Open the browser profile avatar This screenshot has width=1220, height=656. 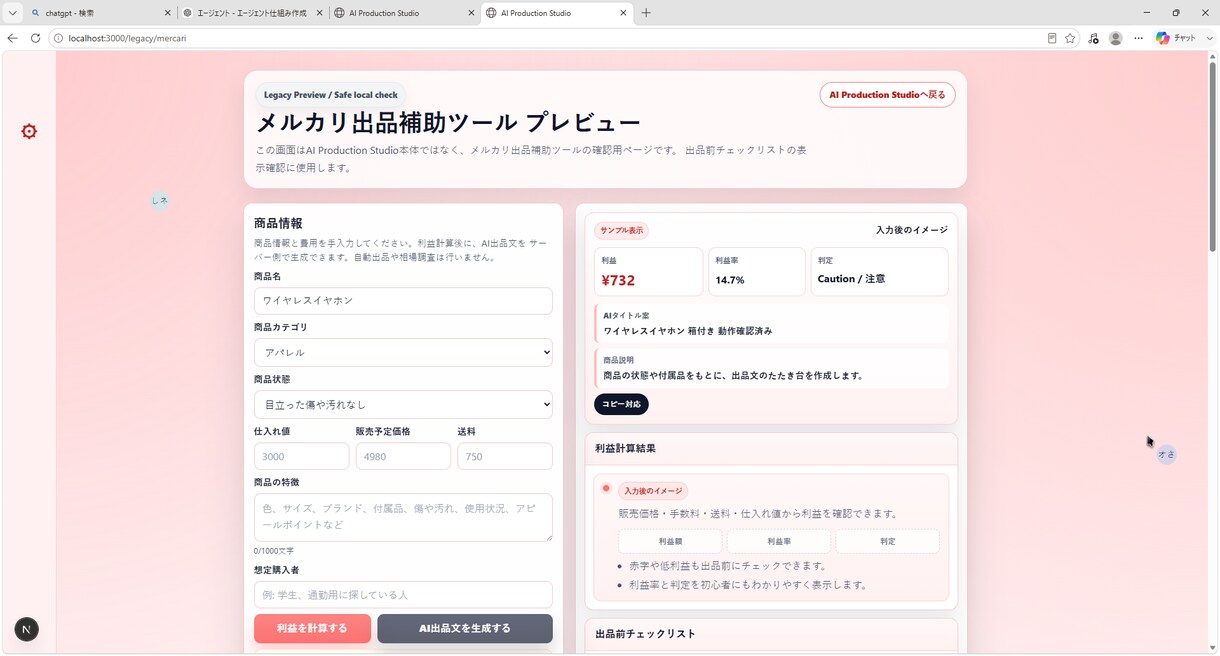tap(1115, 38)
